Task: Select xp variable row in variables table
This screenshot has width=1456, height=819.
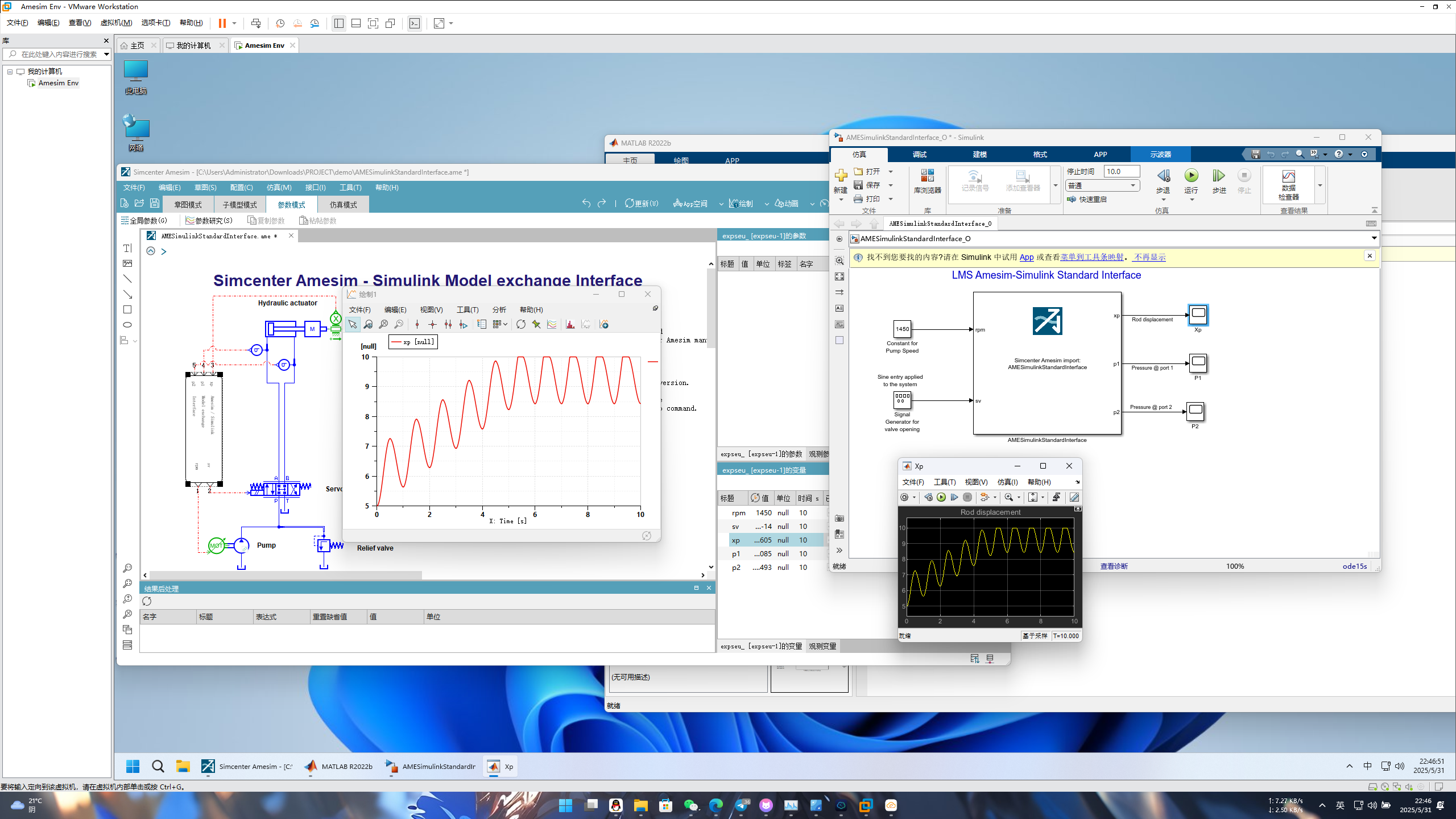Action: click(776, 540)
